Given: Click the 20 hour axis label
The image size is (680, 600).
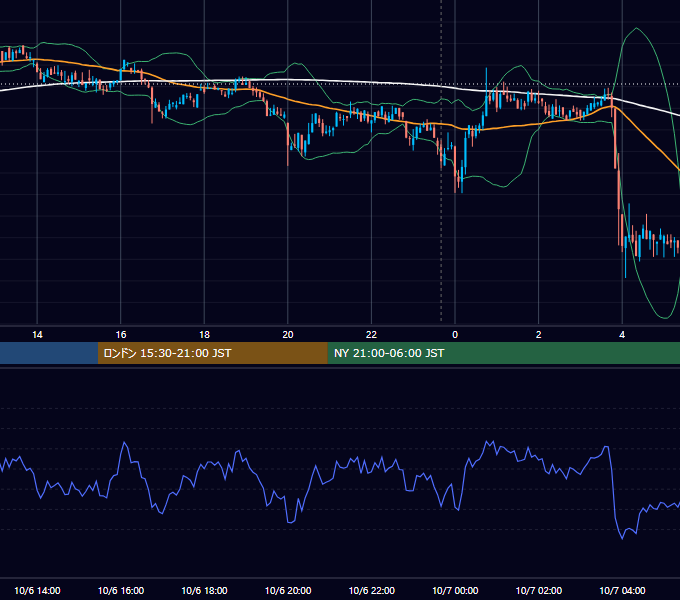Looking at the screenshot, I should click(288, 335).
